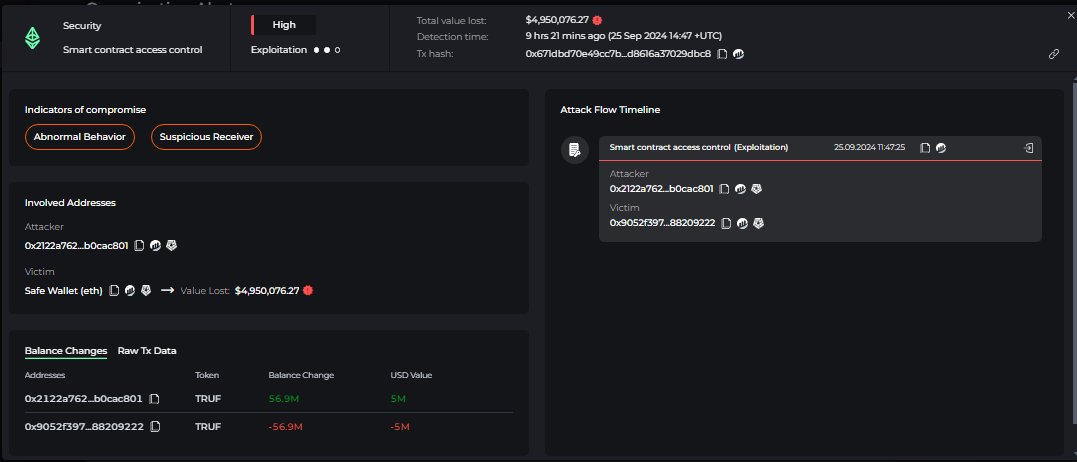Click Attacker address 0x2122a762 in timeline card
Screen dimensions: 1077x462
click(x=661, y=189)
